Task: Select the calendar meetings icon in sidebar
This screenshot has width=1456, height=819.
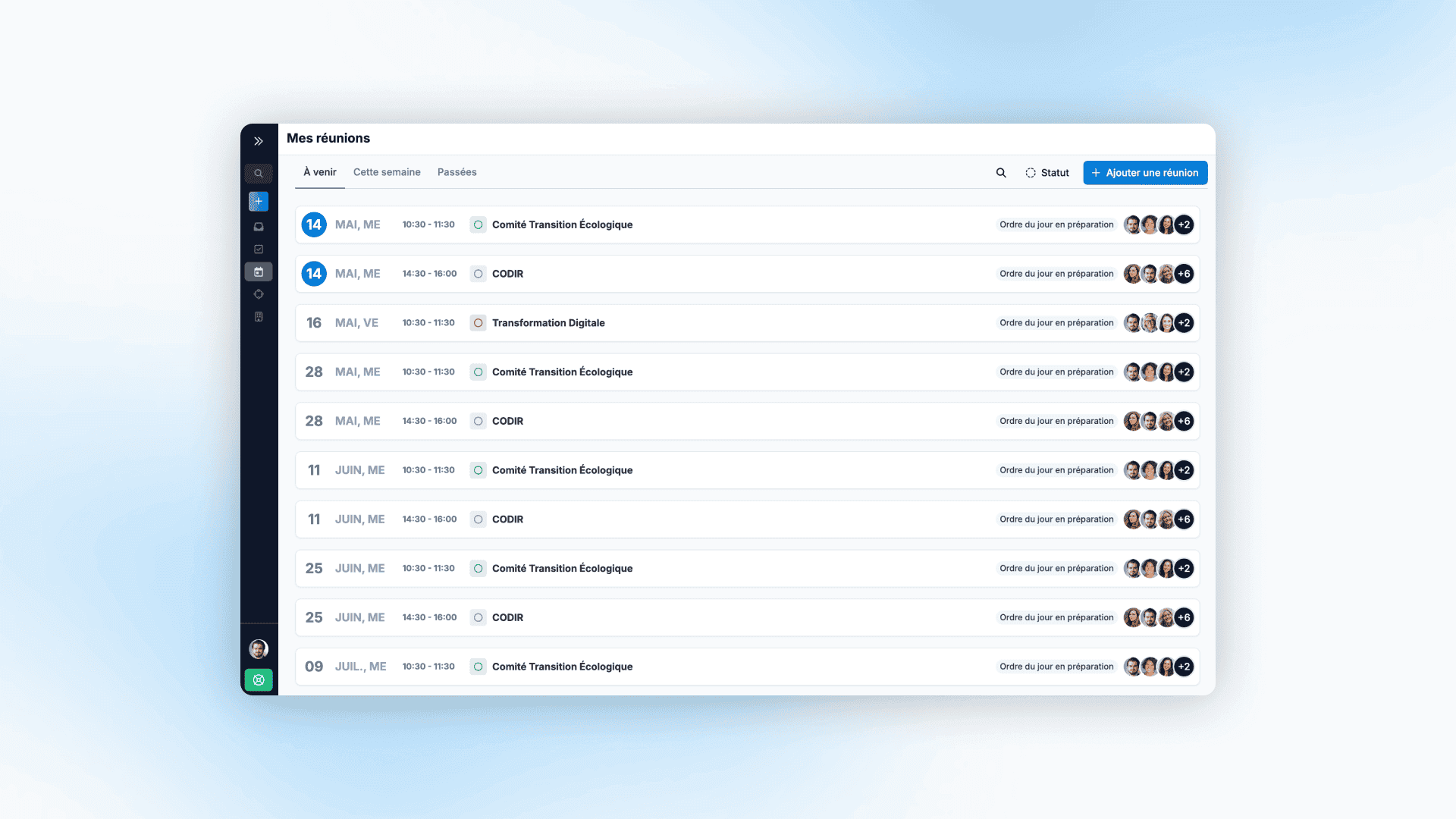Action: [x=259, y=271]
